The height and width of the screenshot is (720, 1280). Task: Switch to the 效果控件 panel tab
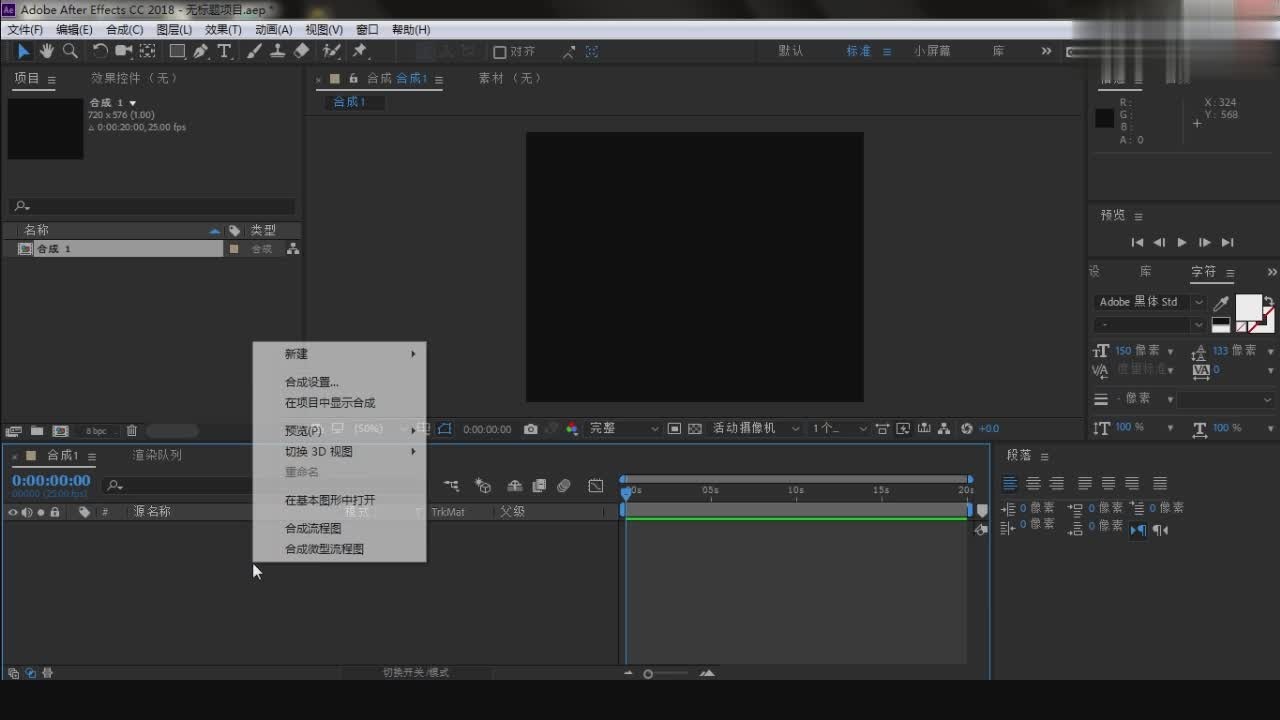(134, 78)
